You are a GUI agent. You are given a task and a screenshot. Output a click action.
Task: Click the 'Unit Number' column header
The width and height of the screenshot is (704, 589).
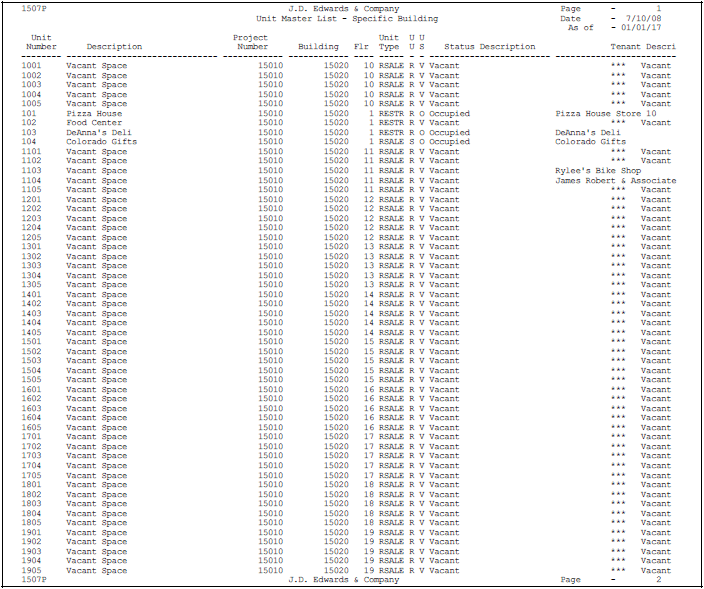[x=41, y=42]
